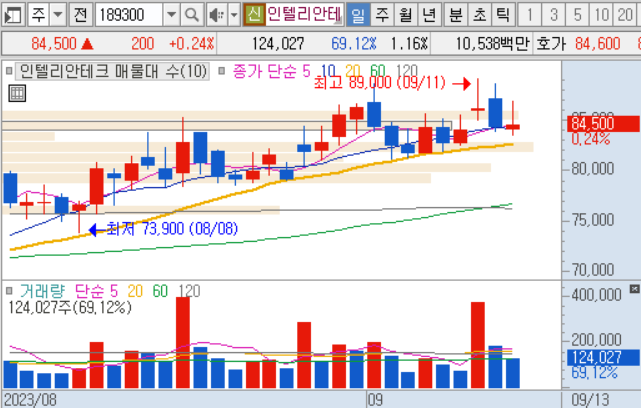Switch to minute 분 chart period
641x408 pixels.
click(x=455, y=15)
